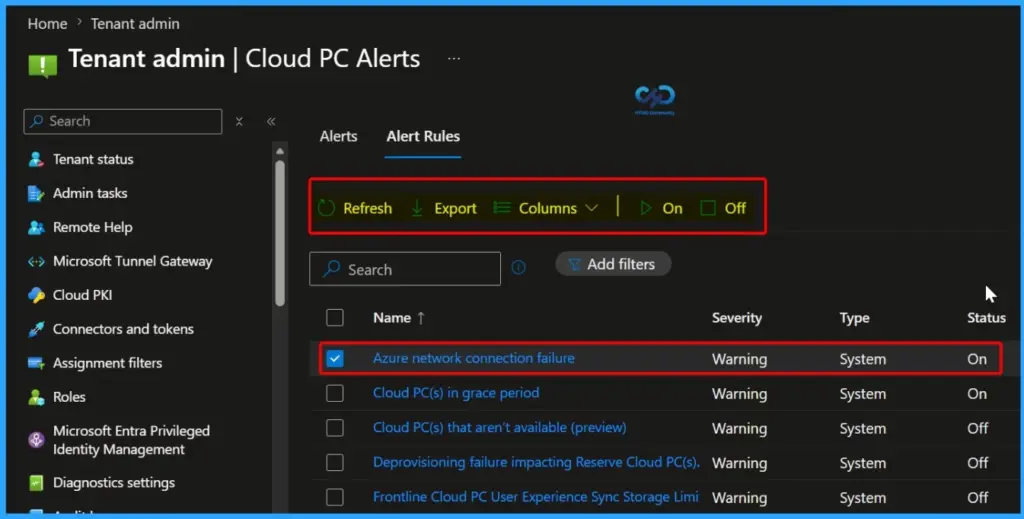Open Roles in the sidebar
Viewport: 1024px width, 519px height.
[x=69, y=397]
